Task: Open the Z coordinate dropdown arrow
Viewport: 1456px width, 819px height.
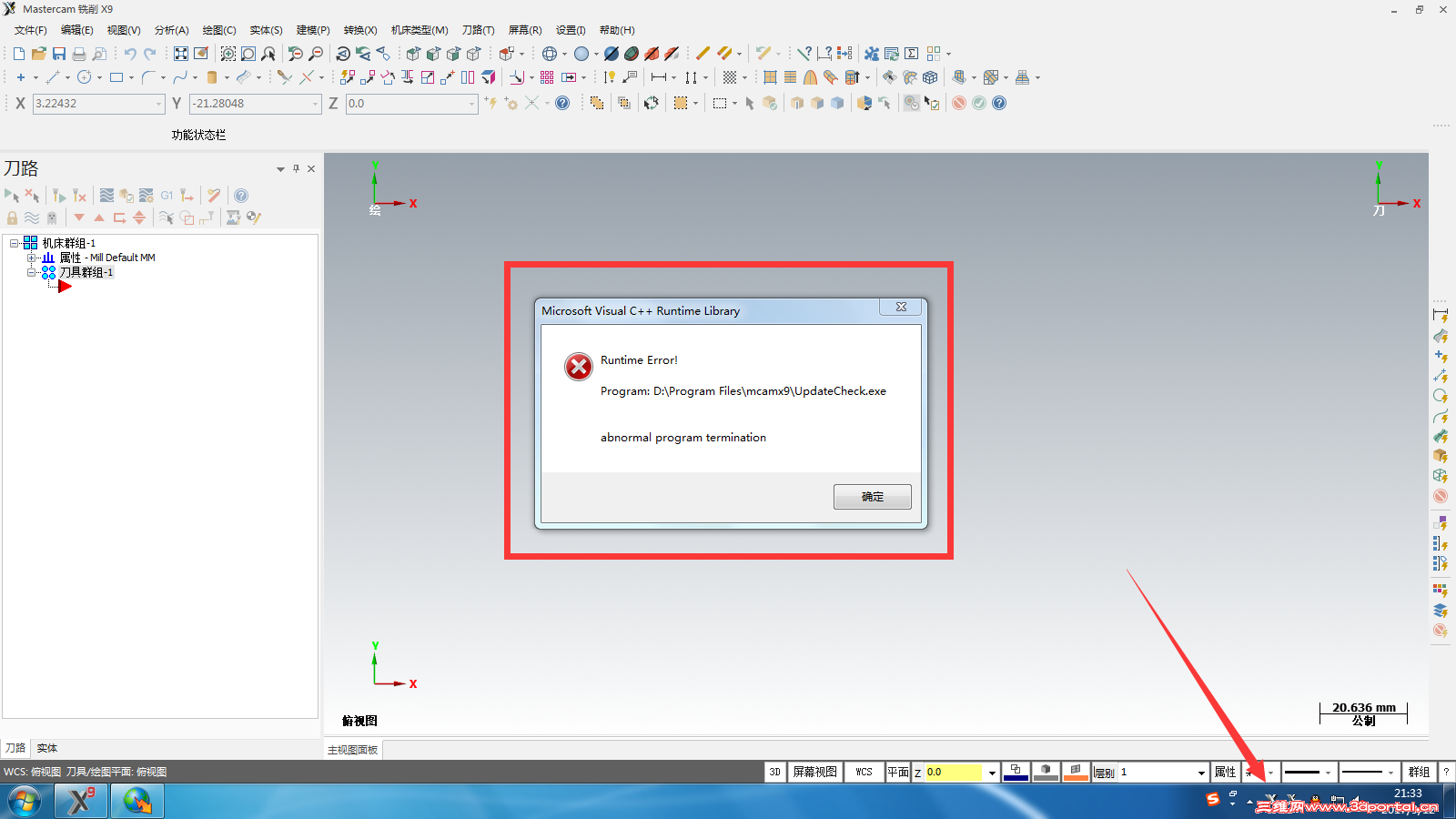Action: 472,104
